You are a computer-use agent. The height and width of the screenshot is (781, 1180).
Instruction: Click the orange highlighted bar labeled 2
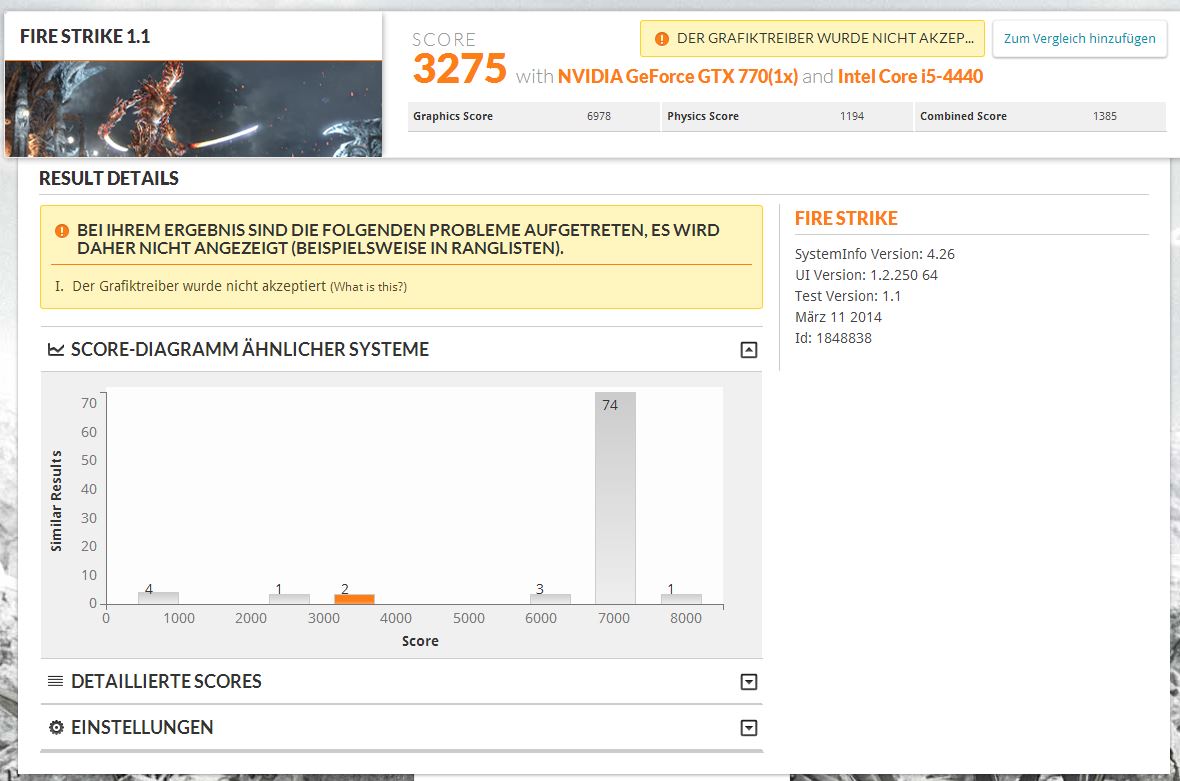[354, 599]
